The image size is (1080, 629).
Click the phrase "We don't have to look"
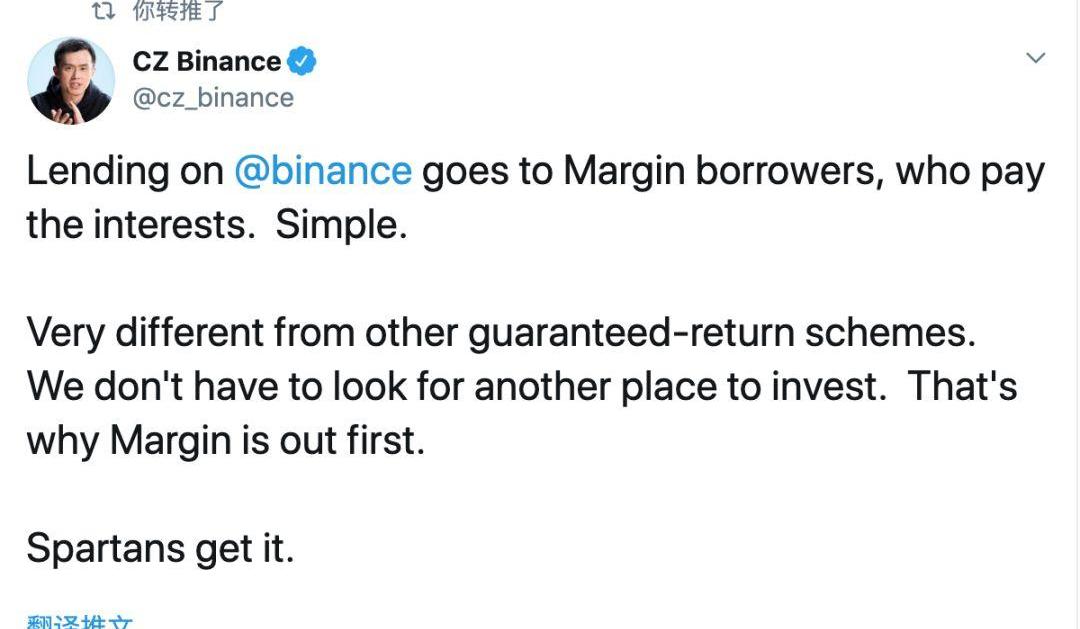pos(210,387)
